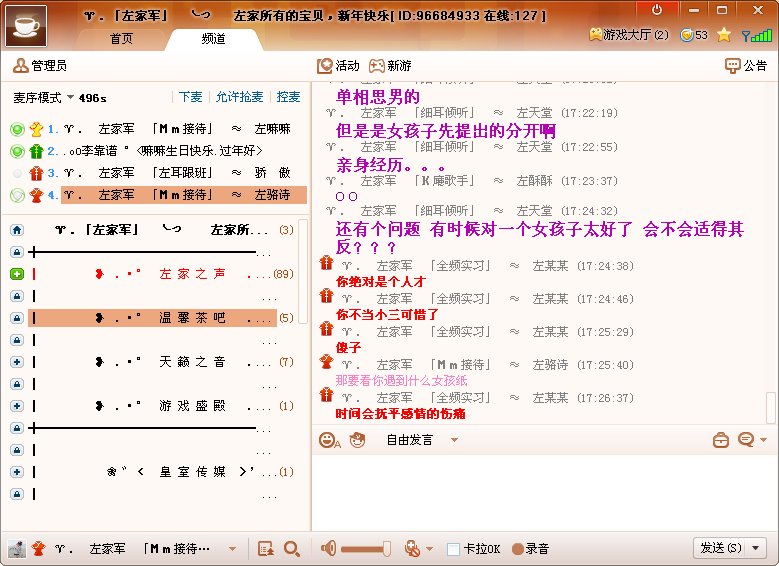Click the lock icon on the top separator line
This screenshot has height=566, width=779.
17,252
